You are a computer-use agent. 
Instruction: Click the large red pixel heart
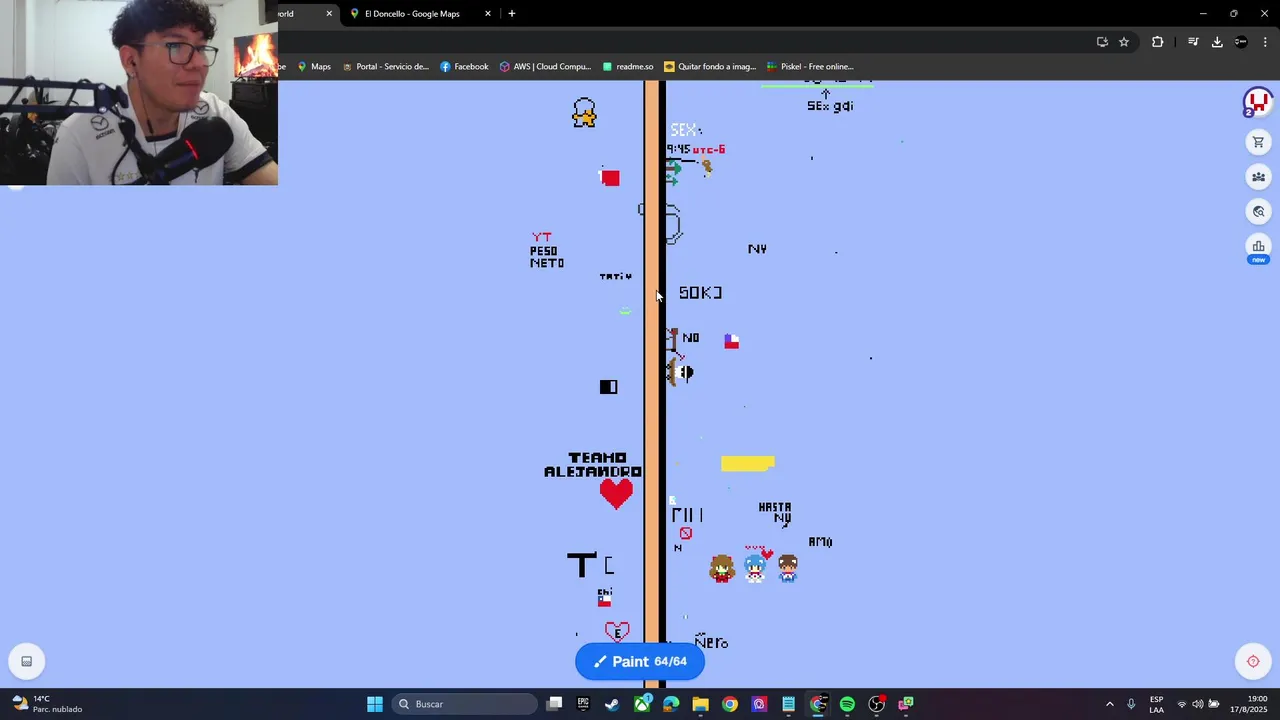616,493
